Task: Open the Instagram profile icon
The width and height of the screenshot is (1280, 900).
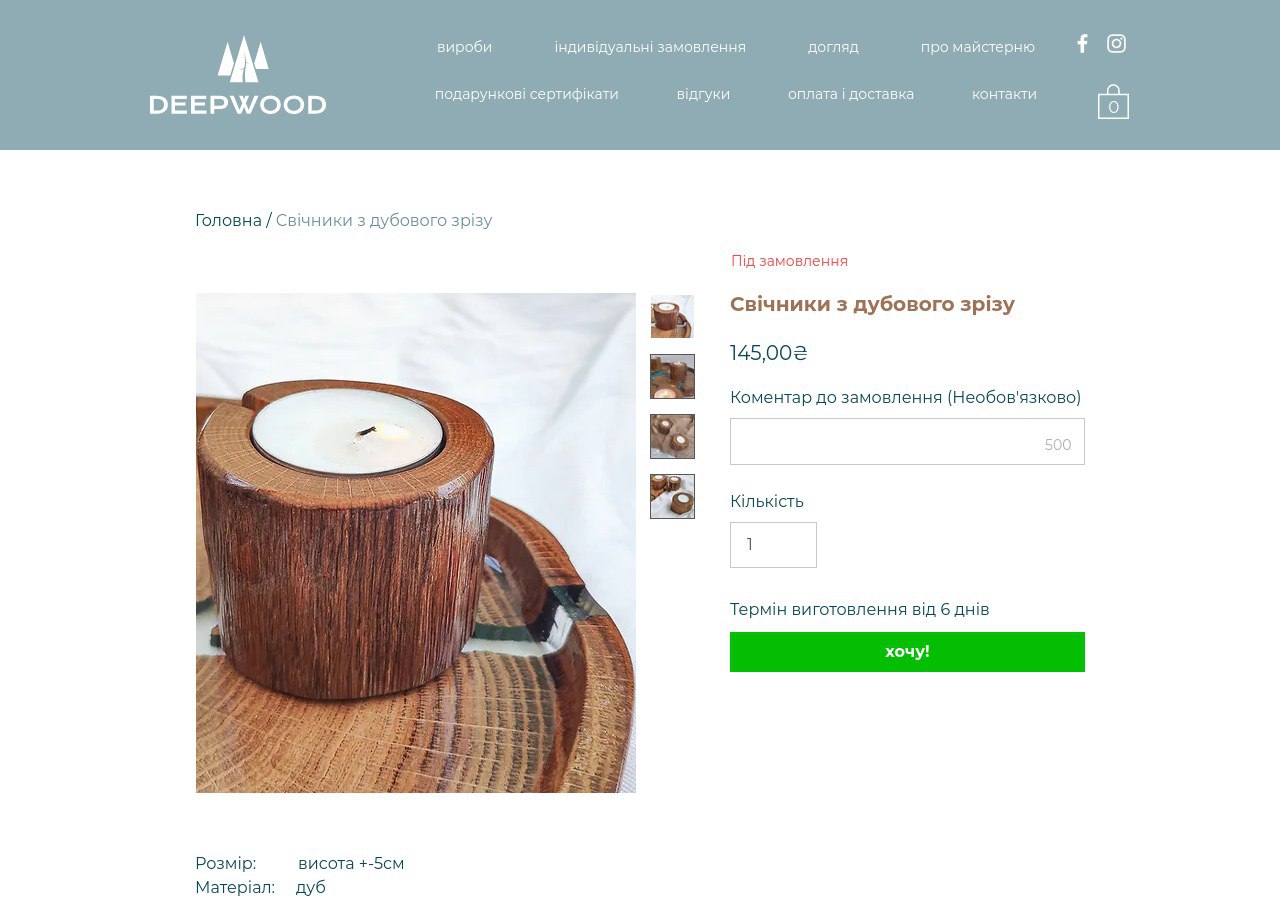Action: pyautogui.click(x=1116, y=44)
